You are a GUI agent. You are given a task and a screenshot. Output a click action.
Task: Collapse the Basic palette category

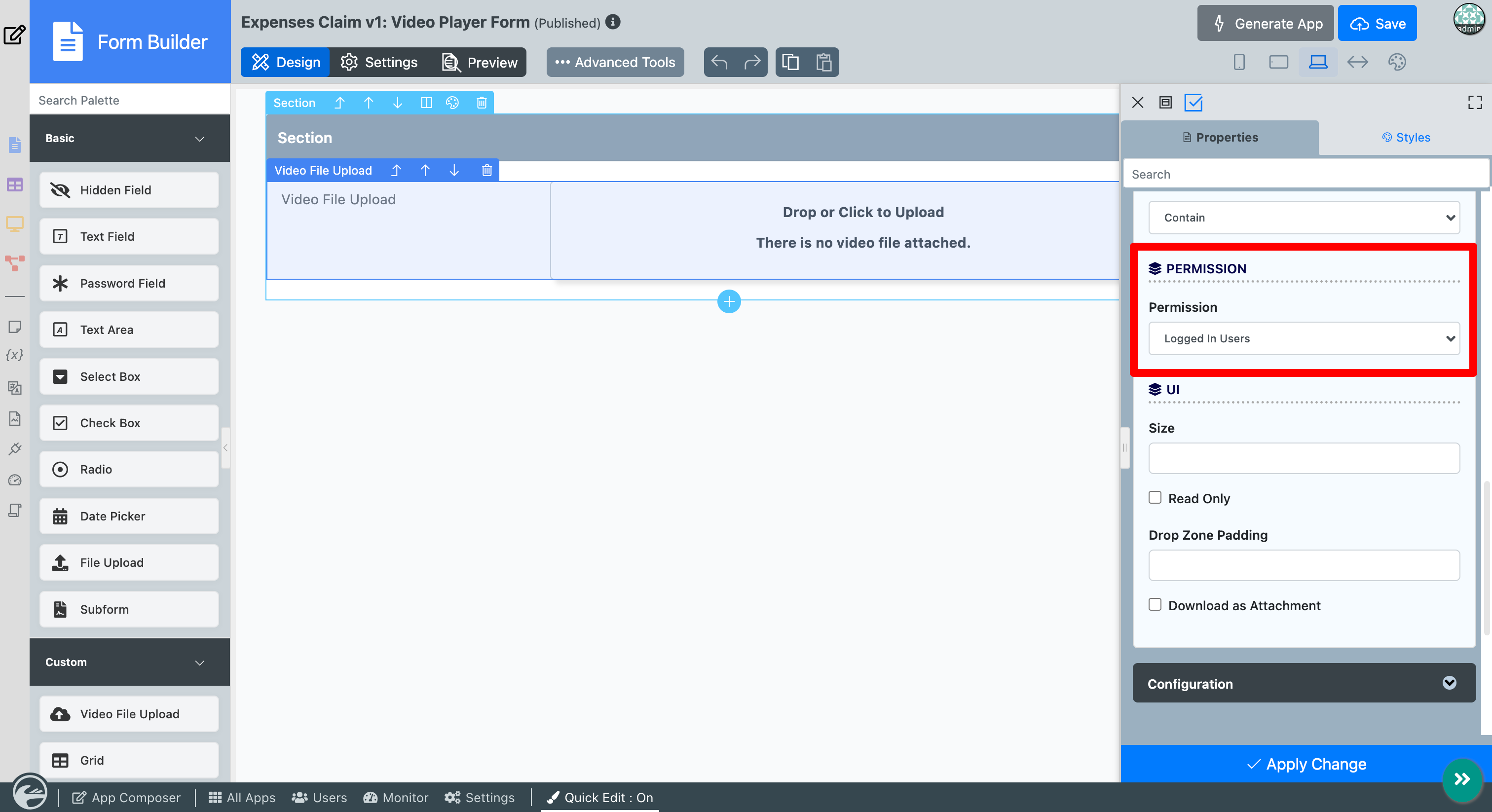click(x=129, y=139)
